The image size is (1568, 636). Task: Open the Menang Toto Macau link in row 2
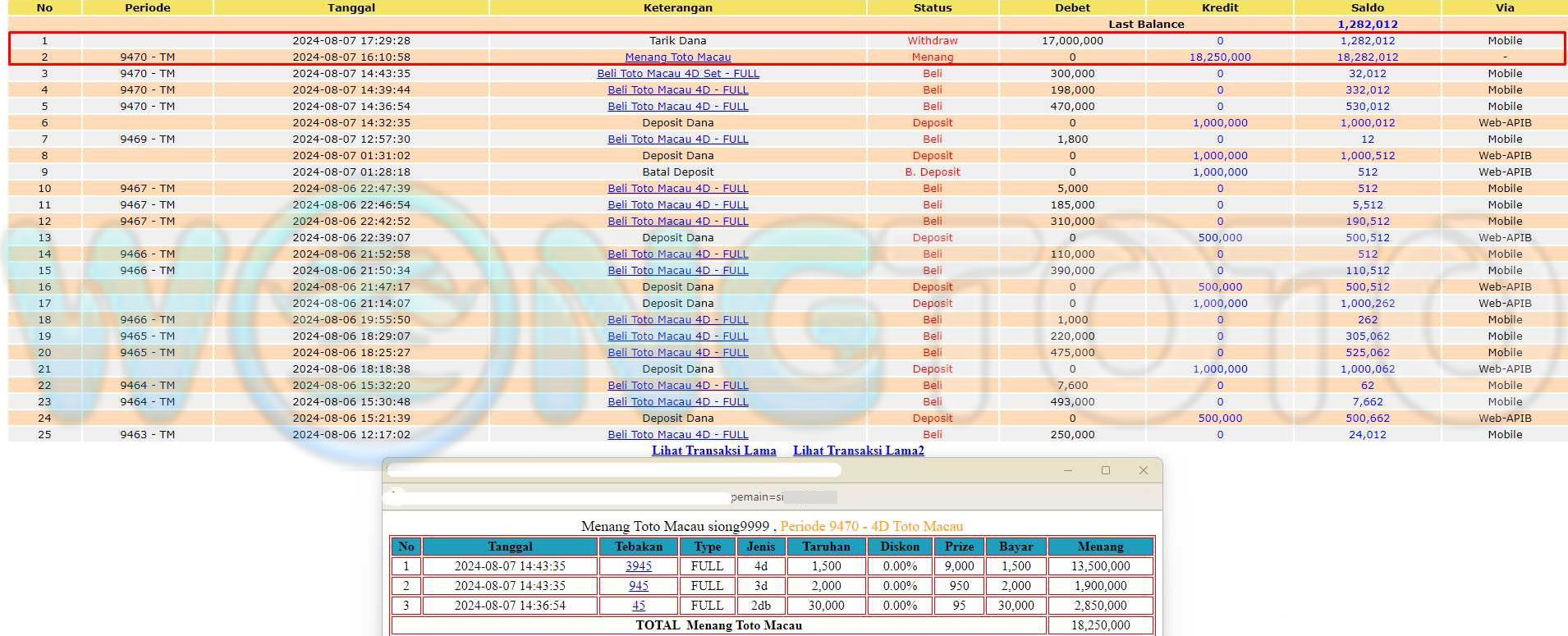[677, 57]
